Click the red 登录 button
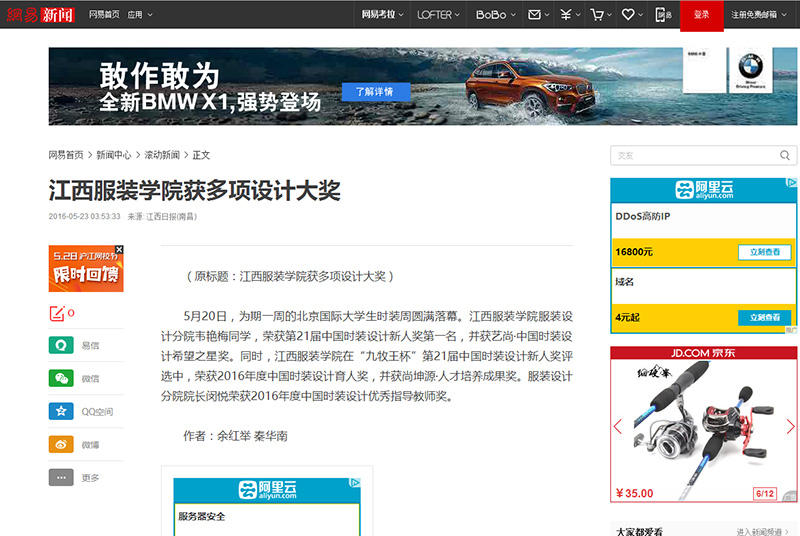Screen dimensions: 800x536 click(x=701, y=15)
